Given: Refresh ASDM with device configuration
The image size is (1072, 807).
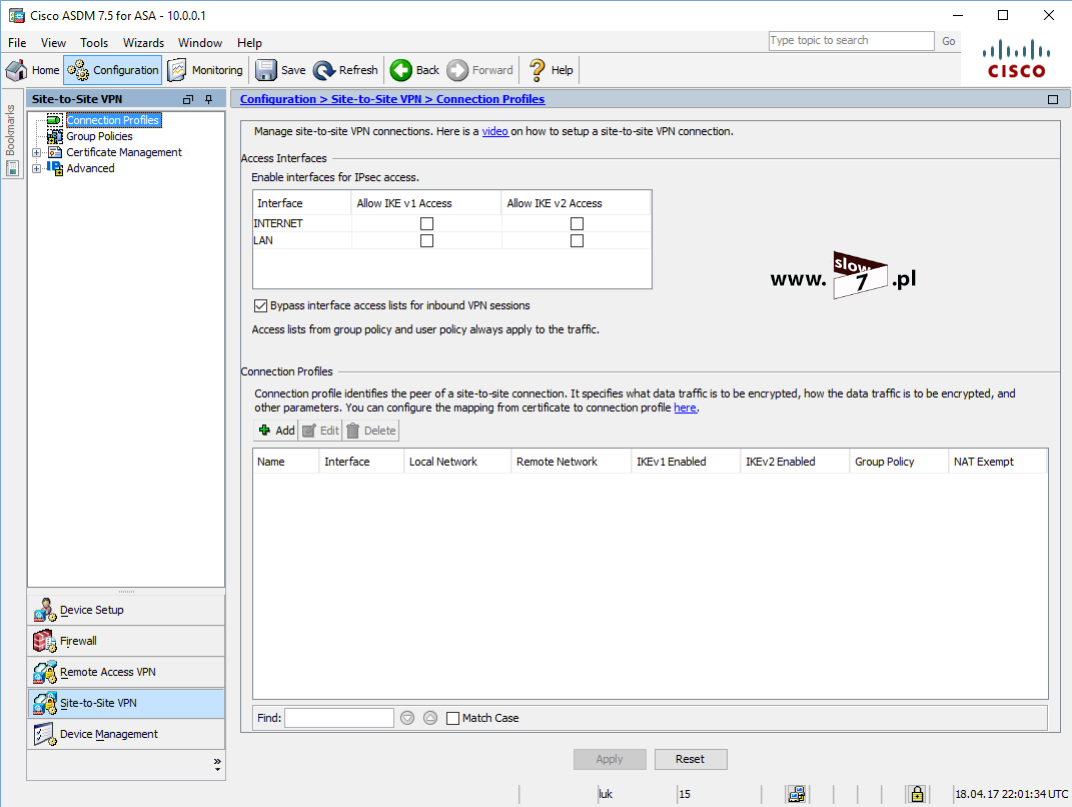Looking at the screenshot, I should 345,70.
